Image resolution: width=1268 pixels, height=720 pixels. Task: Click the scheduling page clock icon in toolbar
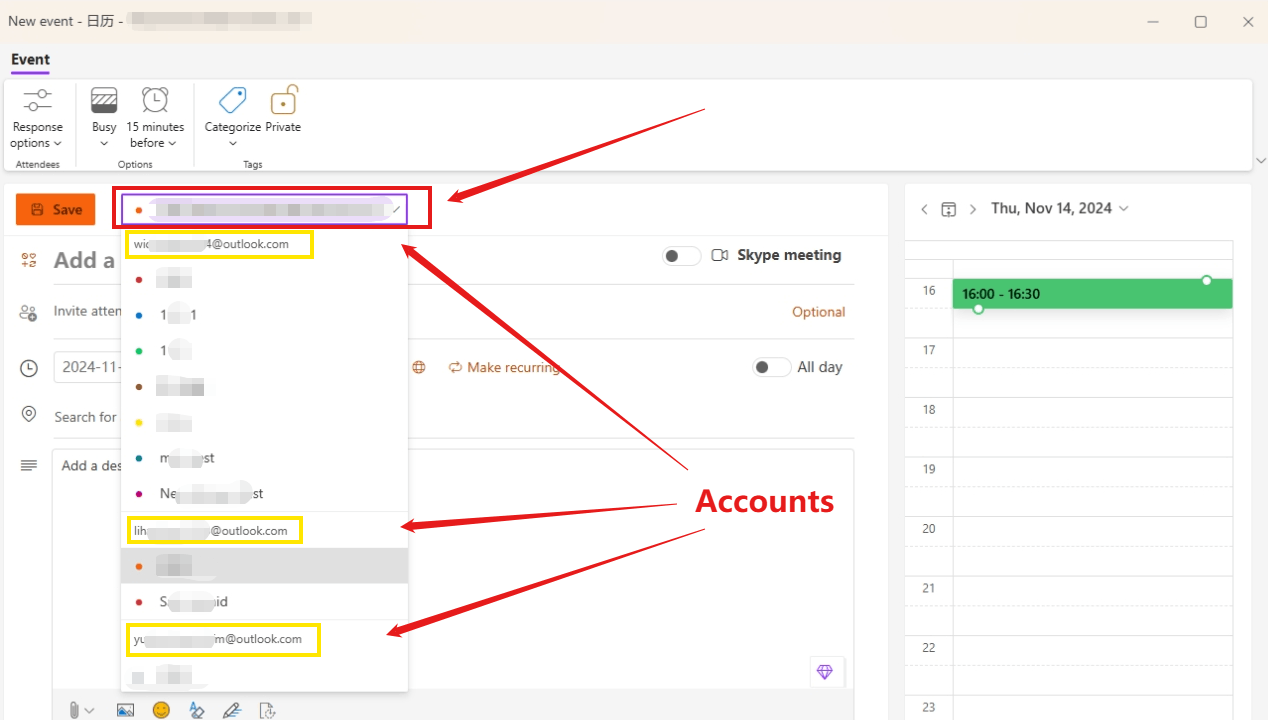click(x=267, y=710)
